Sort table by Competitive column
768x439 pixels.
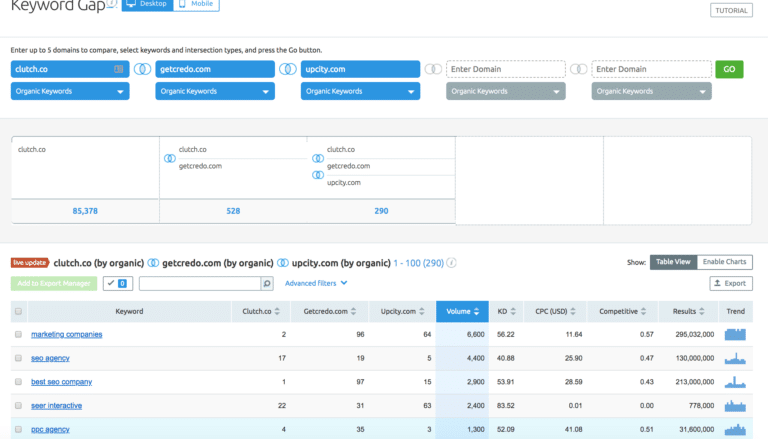pos(623,311)
